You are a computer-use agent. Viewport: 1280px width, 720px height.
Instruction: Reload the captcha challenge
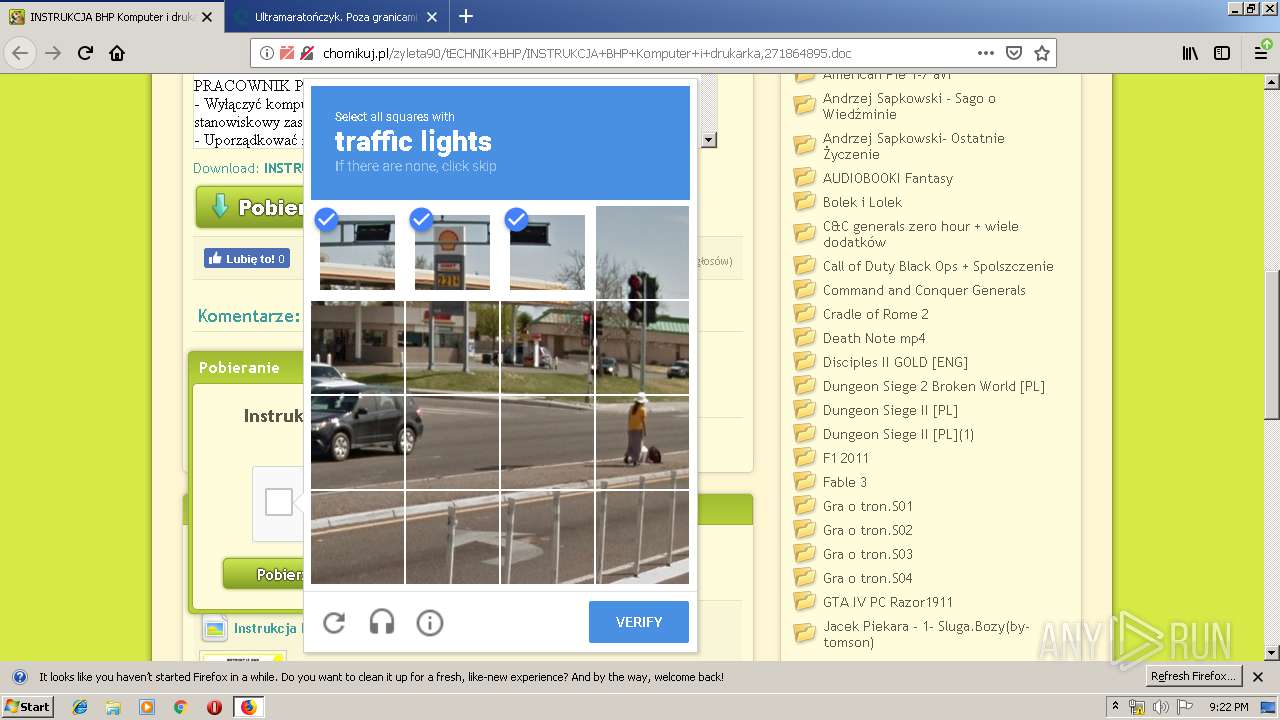tap(334, 623)
